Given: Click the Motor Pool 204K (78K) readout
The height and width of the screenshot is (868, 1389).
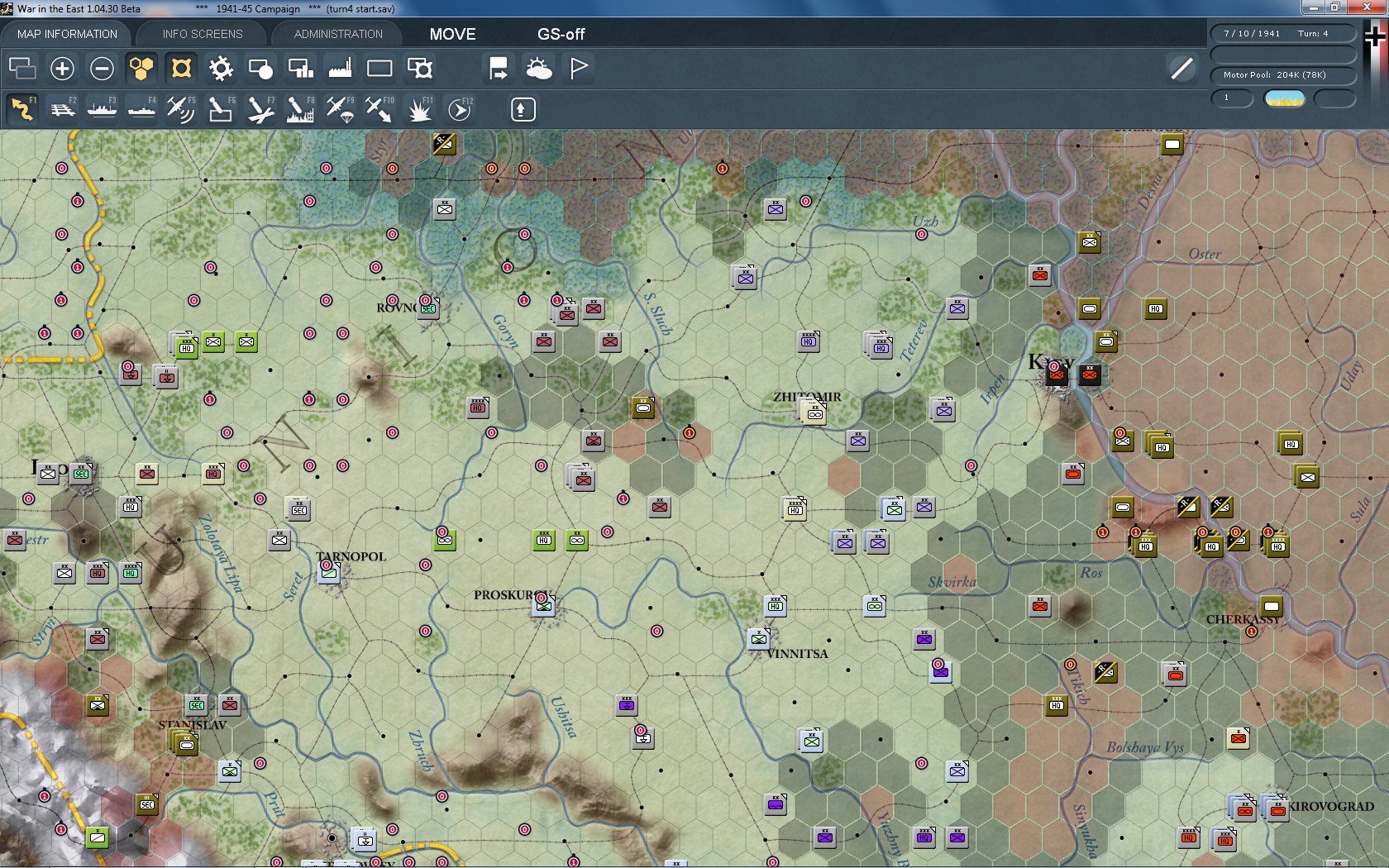Looking at the screenshot, I should (1283, 74).
